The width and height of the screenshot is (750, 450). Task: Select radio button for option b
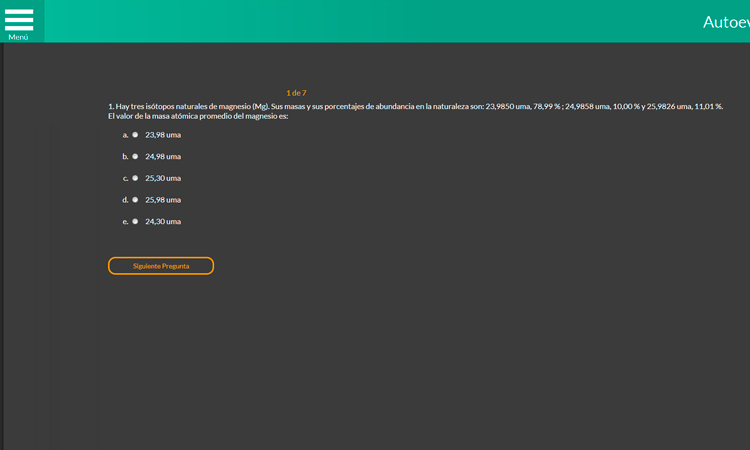(135, 157)
